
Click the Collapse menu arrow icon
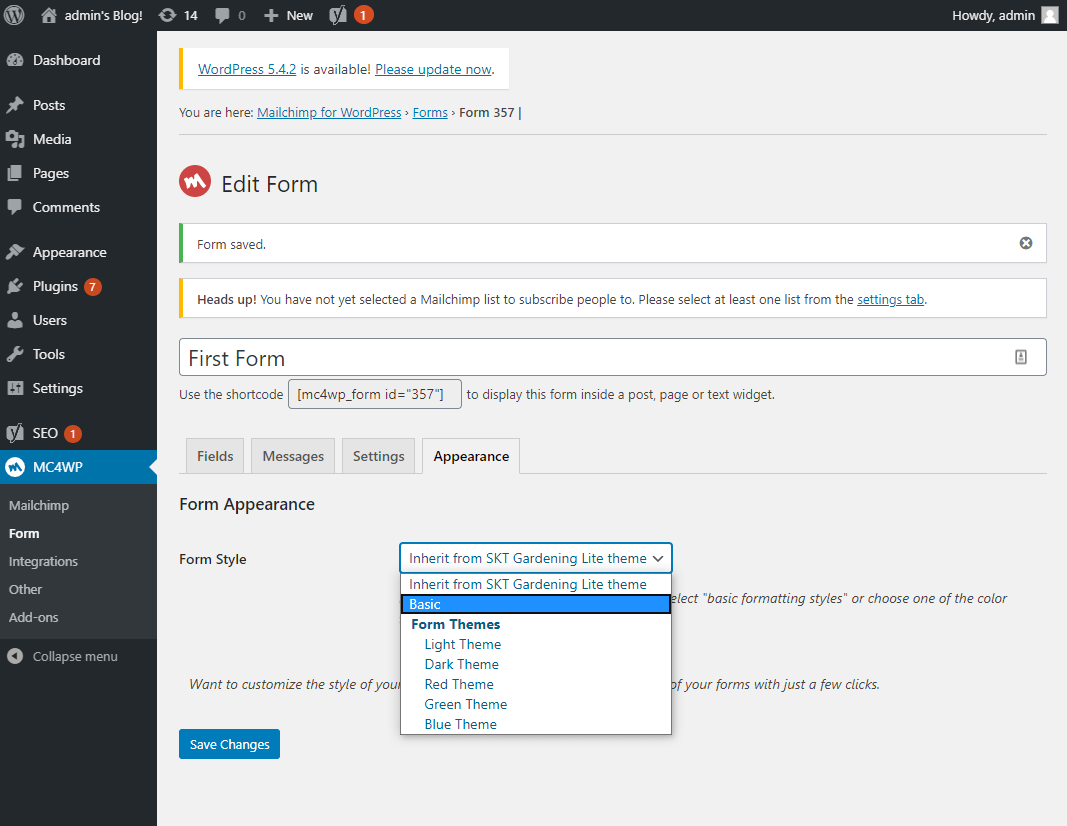(15, 656)
